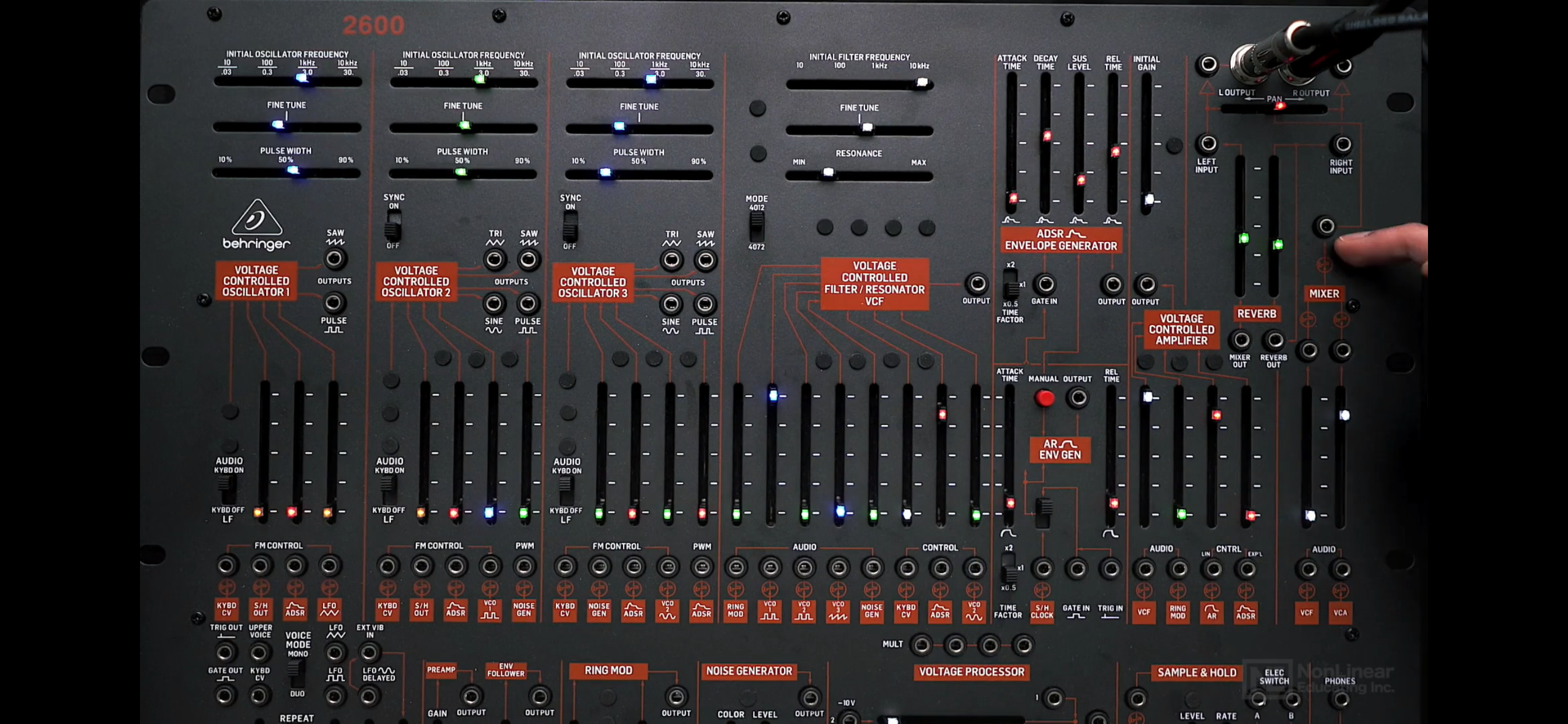Click the LEFT INPUT jack

pyautogui.click(x=1207, y=143)
